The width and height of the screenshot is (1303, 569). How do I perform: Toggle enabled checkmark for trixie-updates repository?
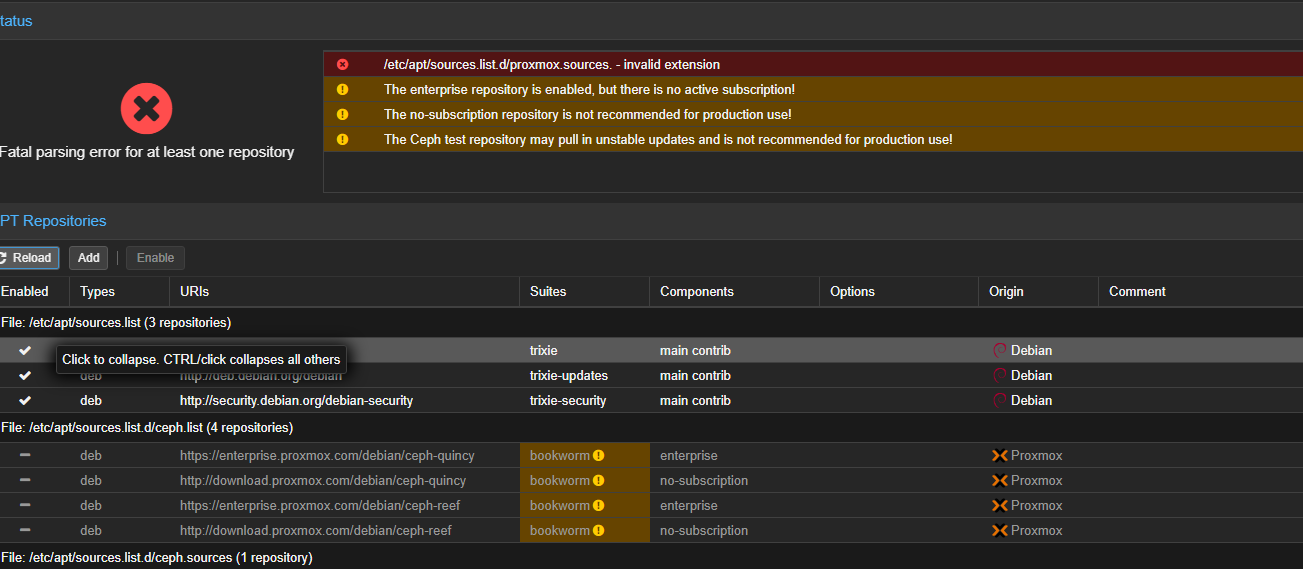25,375
